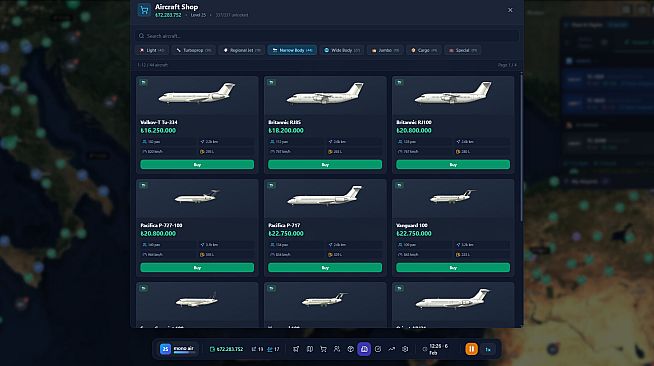Open the Vanguard 100 plane image
Image resolution: width=654 pixels, height=366 pixels.
(453, 196)
